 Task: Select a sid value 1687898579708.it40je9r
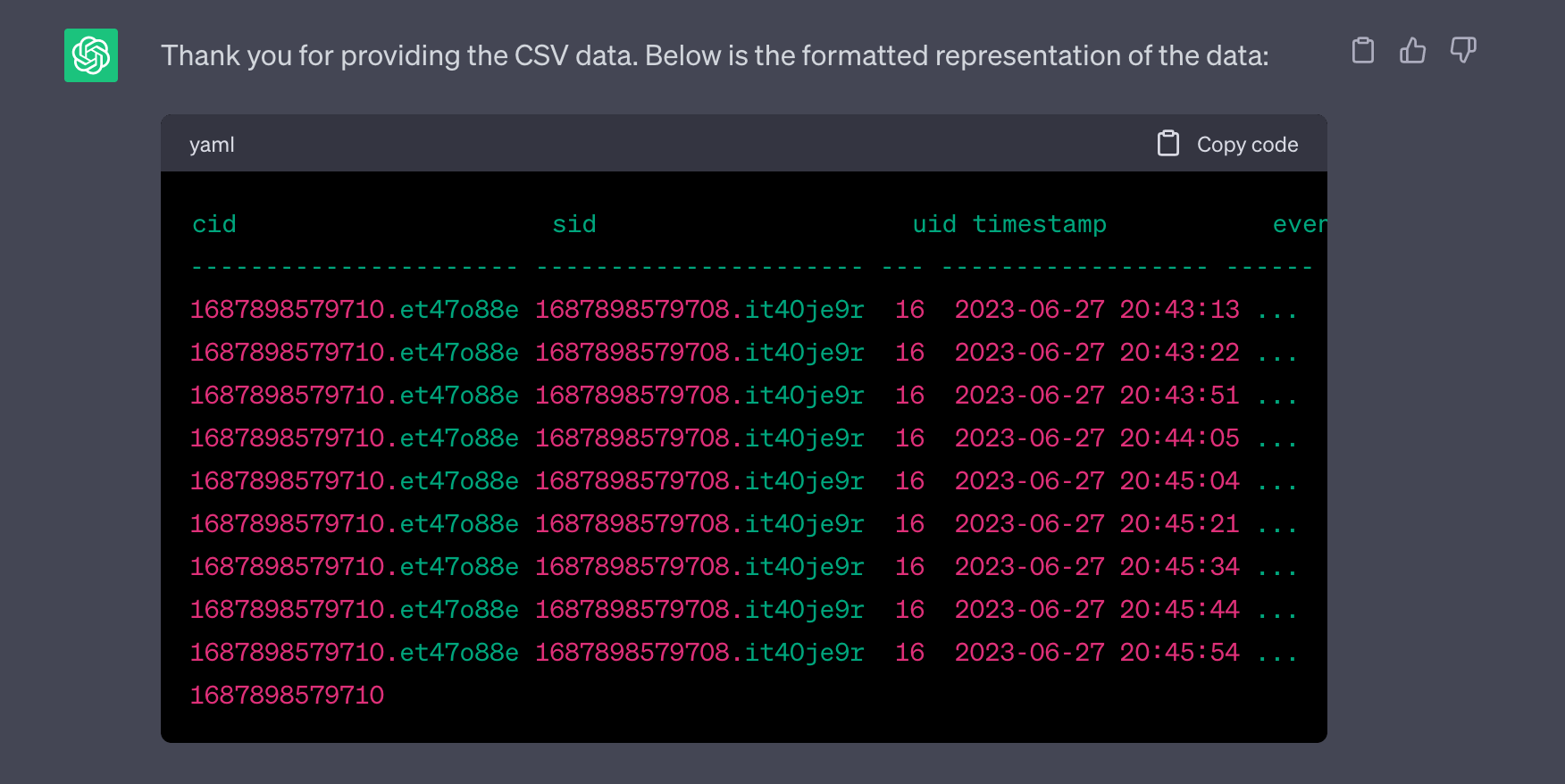pos(699,309)
